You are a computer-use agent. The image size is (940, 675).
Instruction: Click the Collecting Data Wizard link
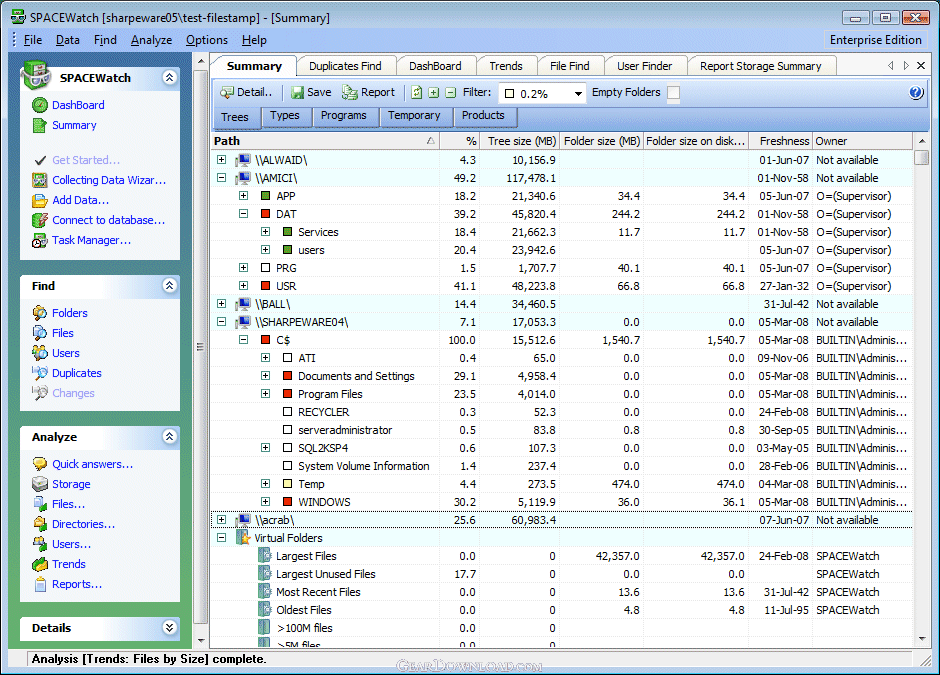tap(109, 181)
